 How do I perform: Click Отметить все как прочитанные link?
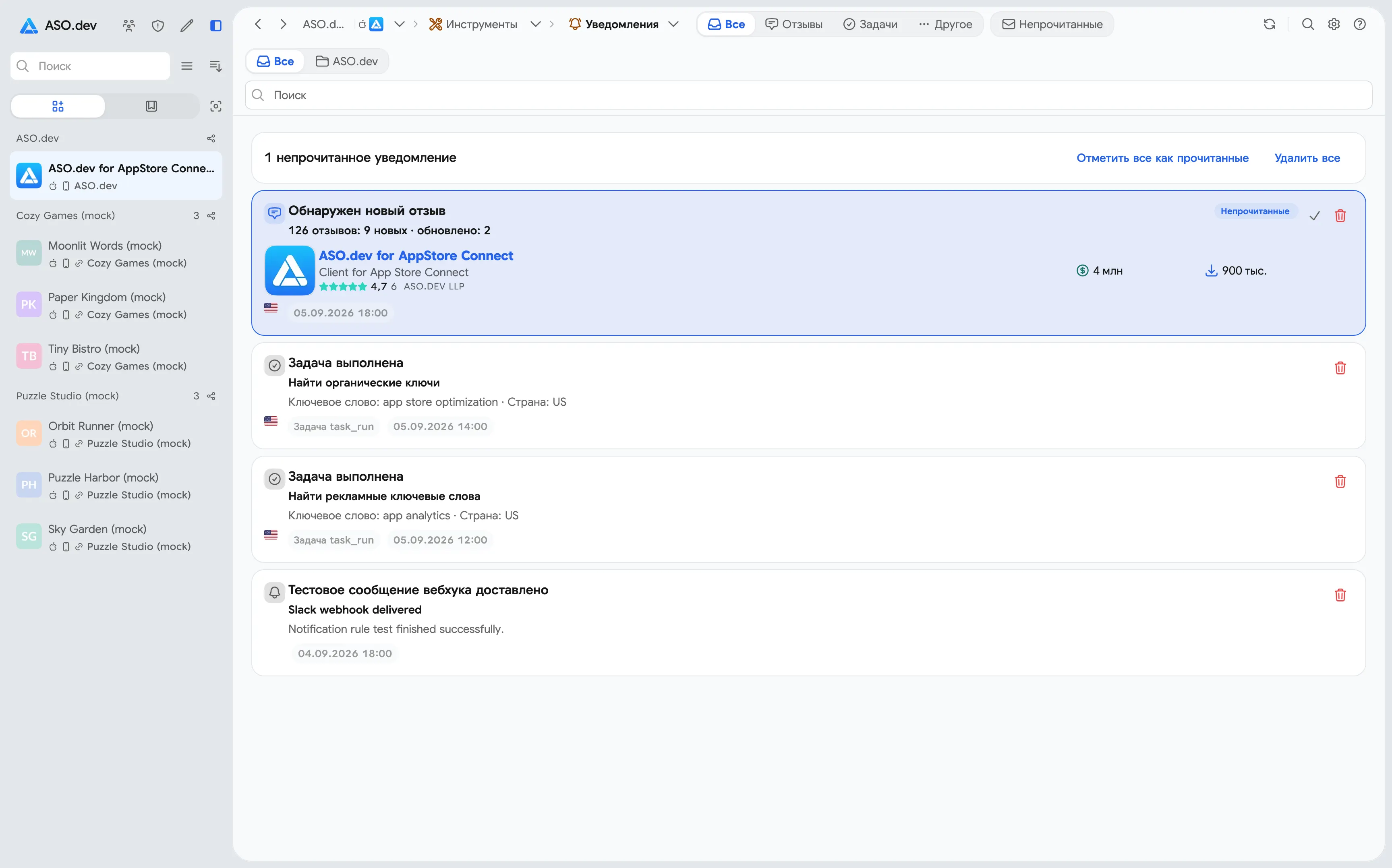[x=1162, y=158]
